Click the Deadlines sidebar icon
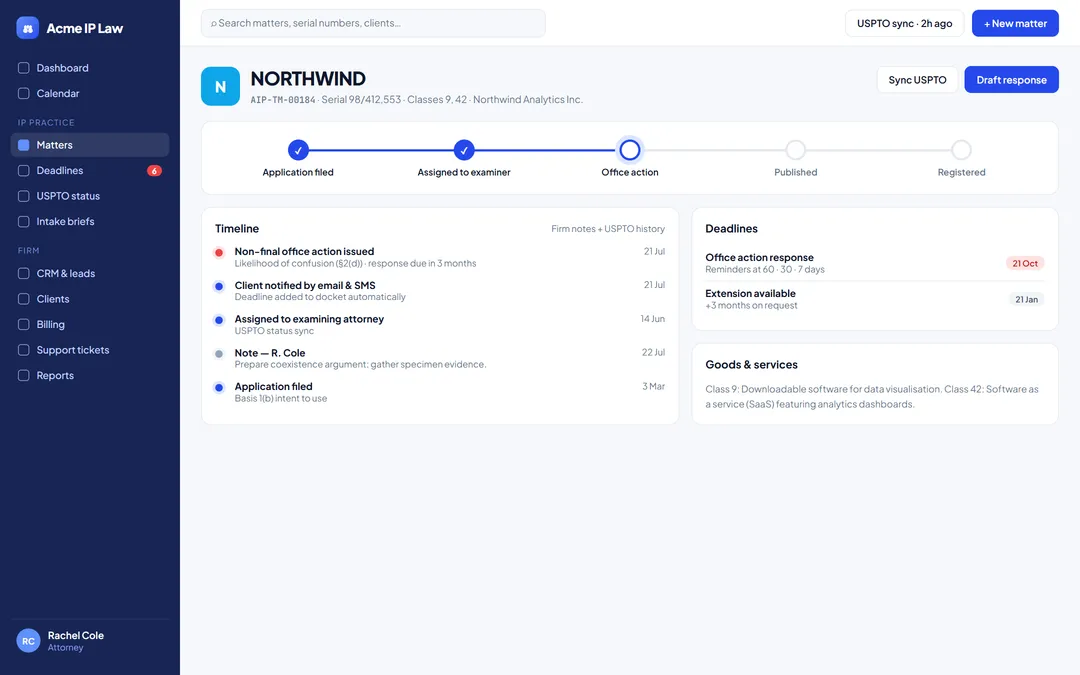The width and height of the screenshot is (1080, 675). click(23, 171)
